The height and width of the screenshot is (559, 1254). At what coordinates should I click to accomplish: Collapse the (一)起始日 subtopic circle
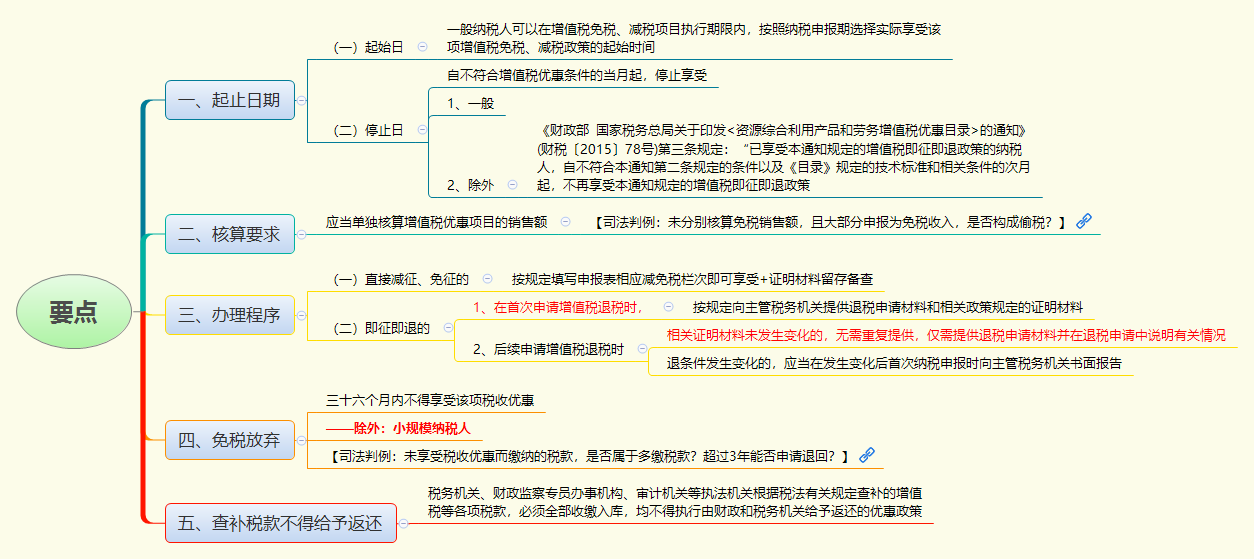coord(422,46)
